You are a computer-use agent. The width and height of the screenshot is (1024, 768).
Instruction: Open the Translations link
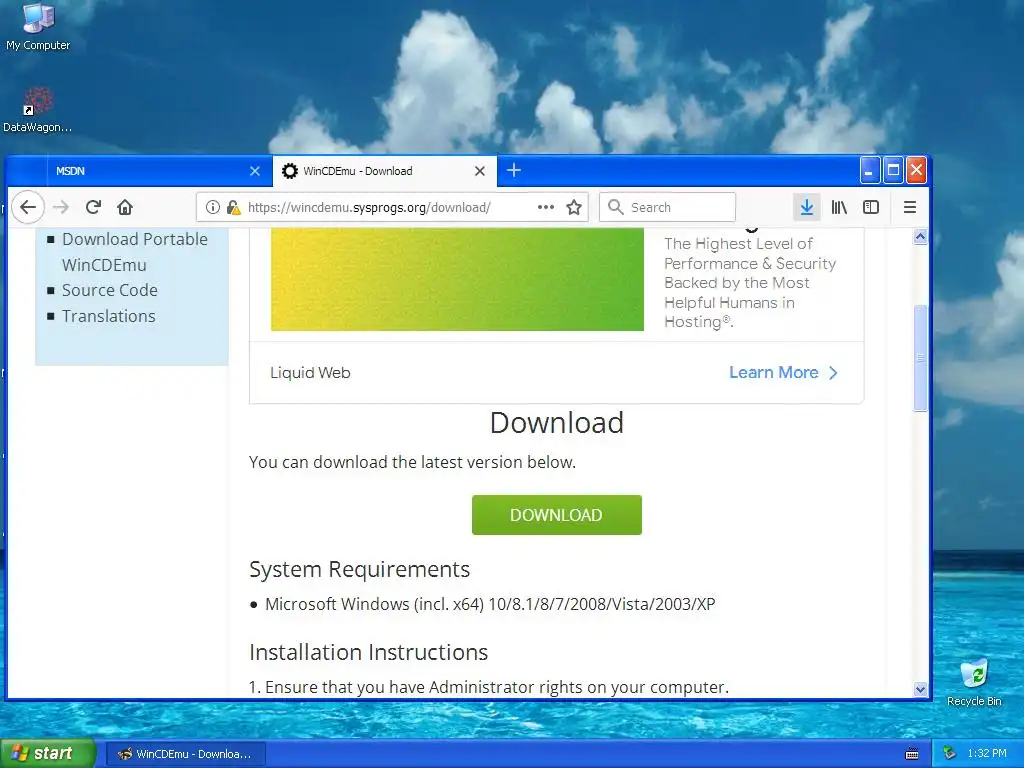tap(108, 316)
